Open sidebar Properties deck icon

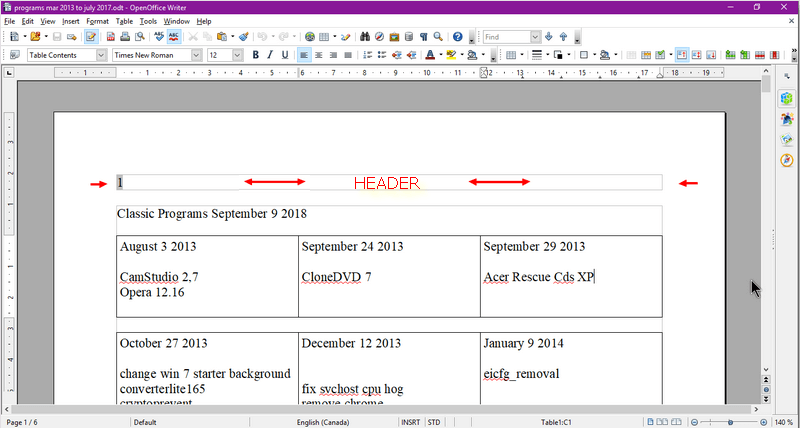click(787, 98)
